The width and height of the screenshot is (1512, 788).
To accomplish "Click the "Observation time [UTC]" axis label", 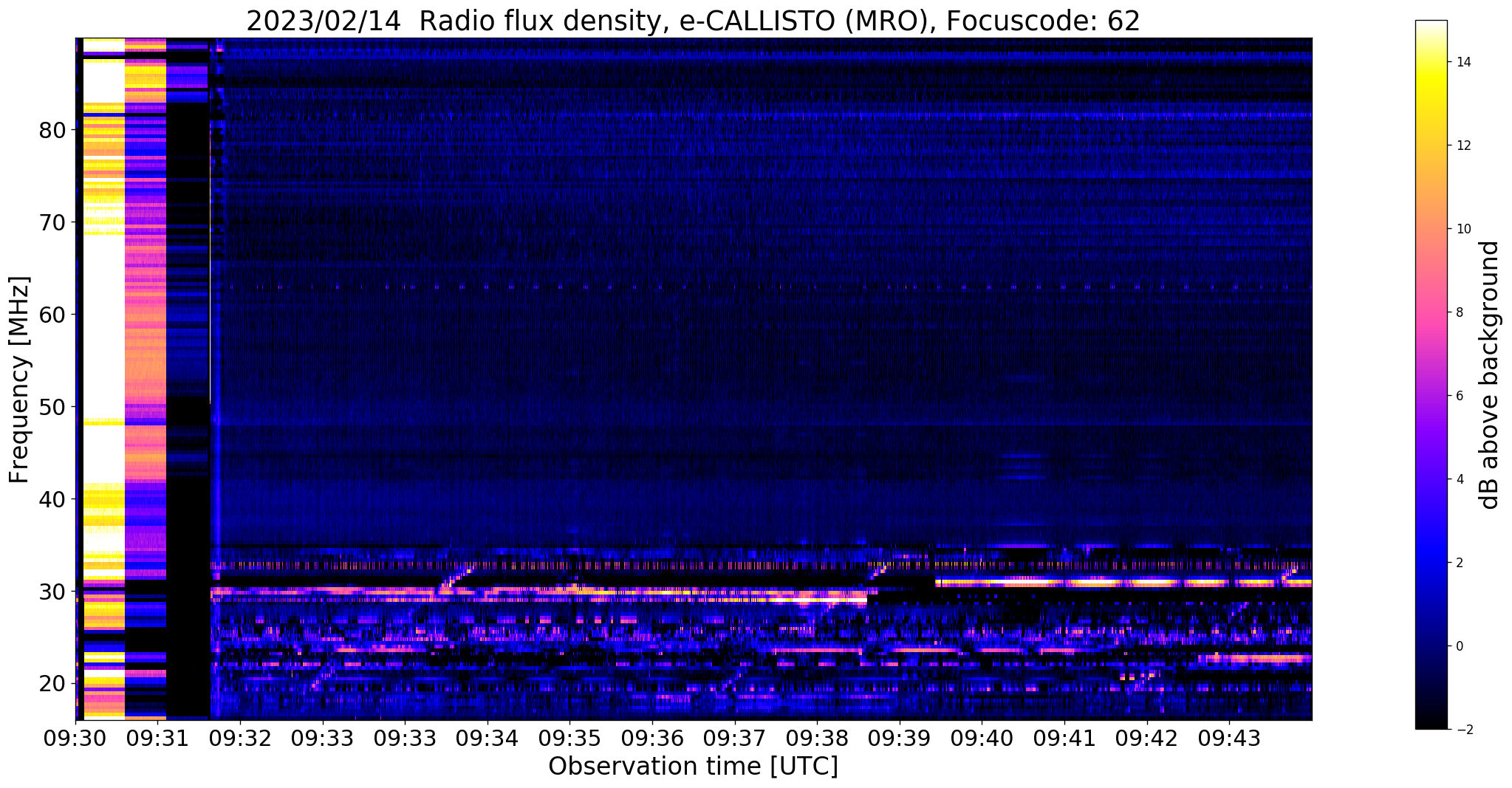I will point(693,767).
